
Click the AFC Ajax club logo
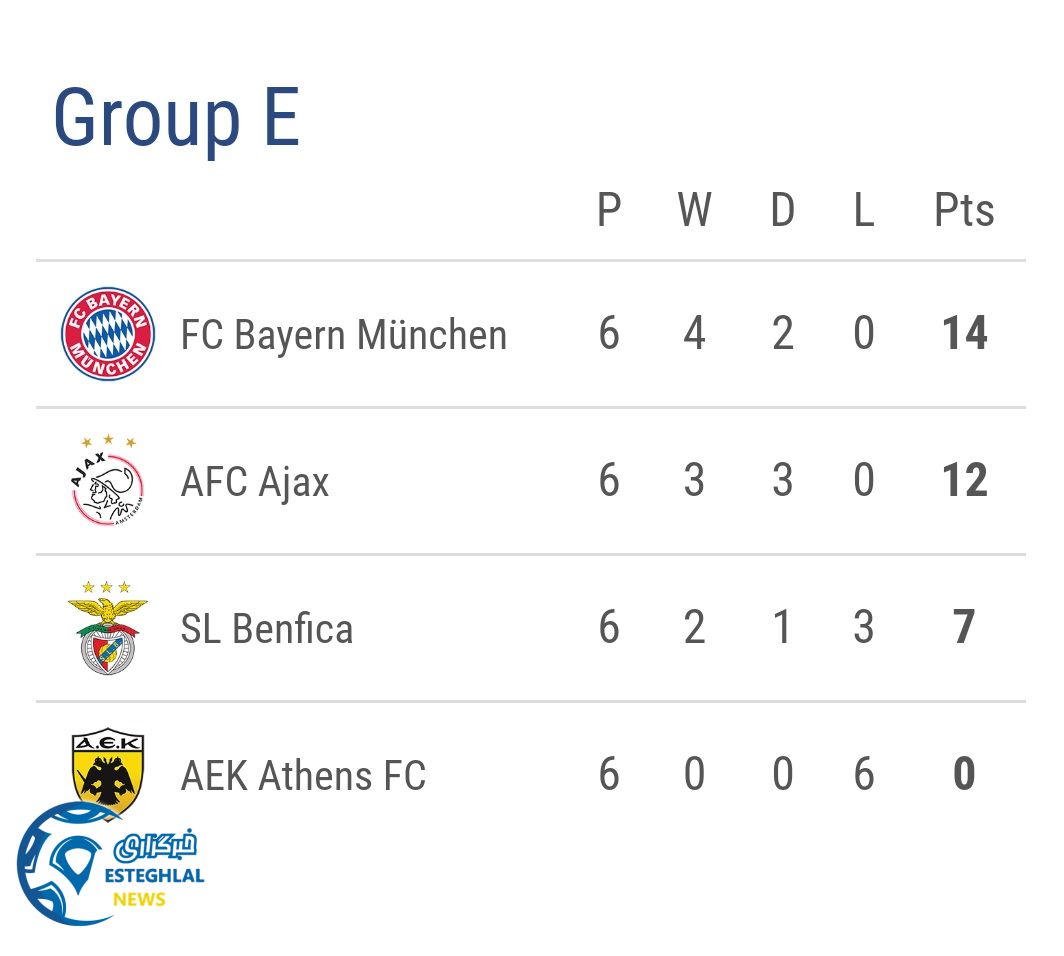coord(108,481)
